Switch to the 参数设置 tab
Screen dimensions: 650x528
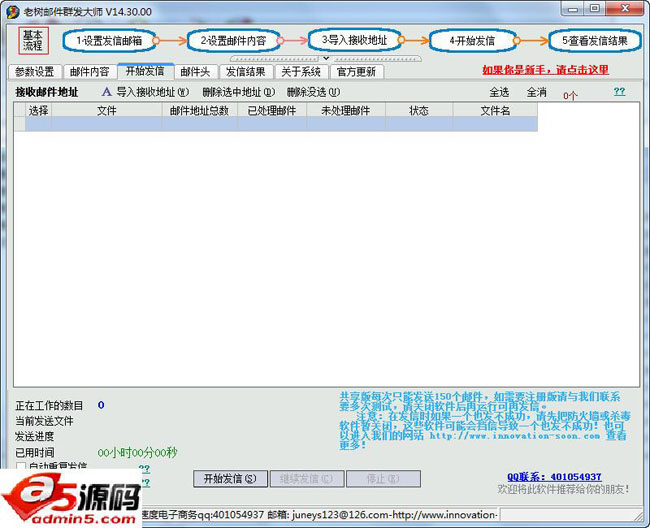pos(35,72)
